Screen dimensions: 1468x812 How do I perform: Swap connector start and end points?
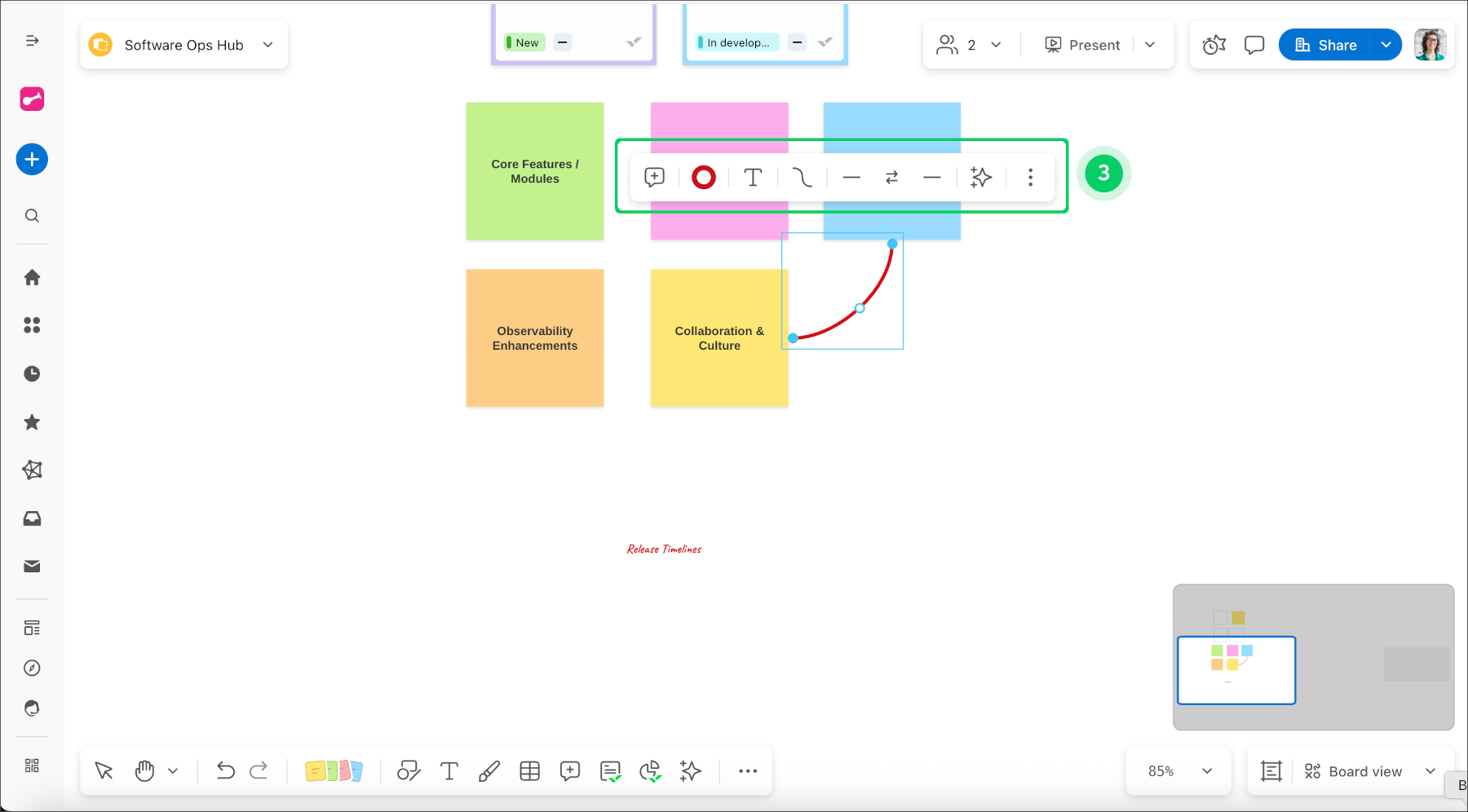(x=891, y=177)
